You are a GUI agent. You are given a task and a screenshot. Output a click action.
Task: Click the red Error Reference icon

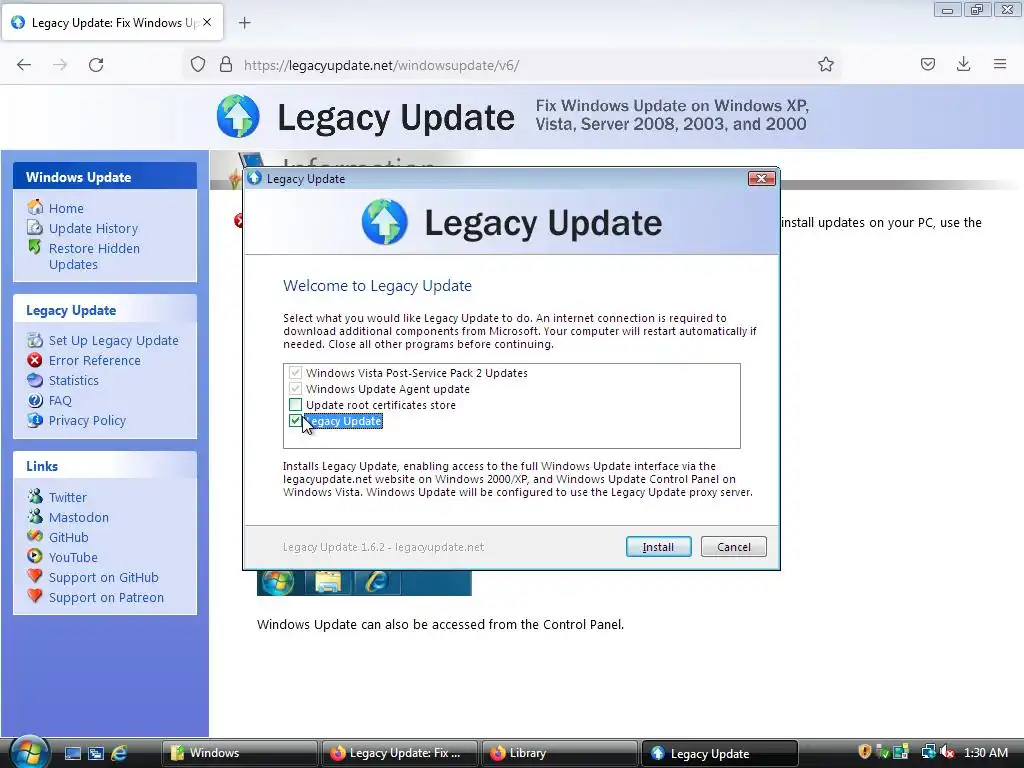pos(35,360)
